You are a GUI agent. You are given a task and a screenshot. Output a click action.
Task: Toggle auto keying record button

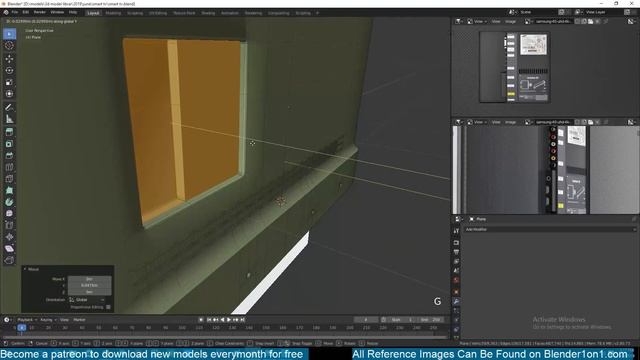pos(201,320)
